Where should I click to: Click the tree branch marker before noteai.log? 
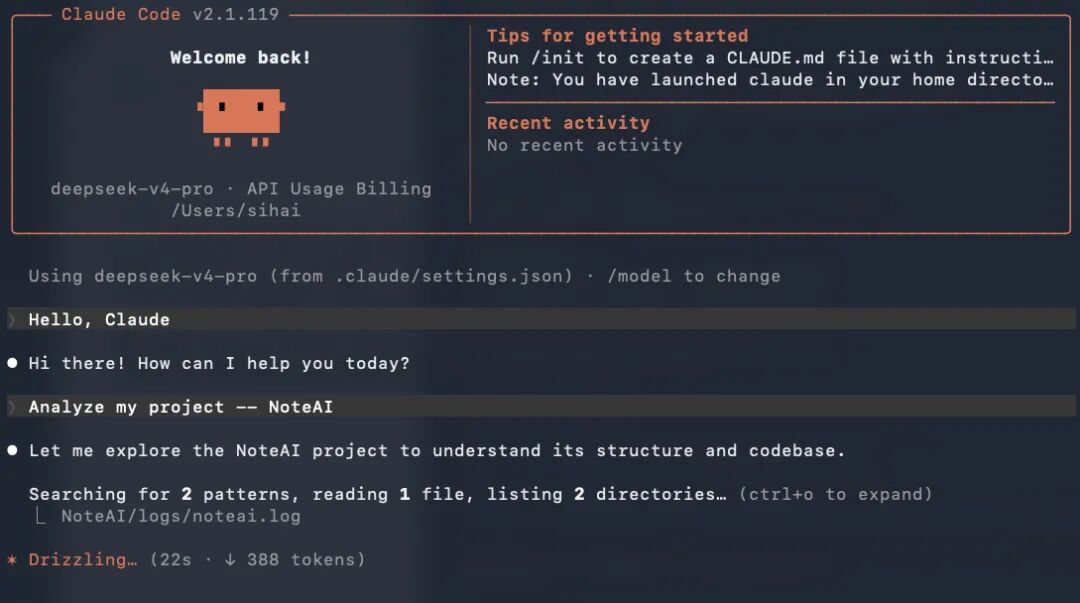click(41, 515)
